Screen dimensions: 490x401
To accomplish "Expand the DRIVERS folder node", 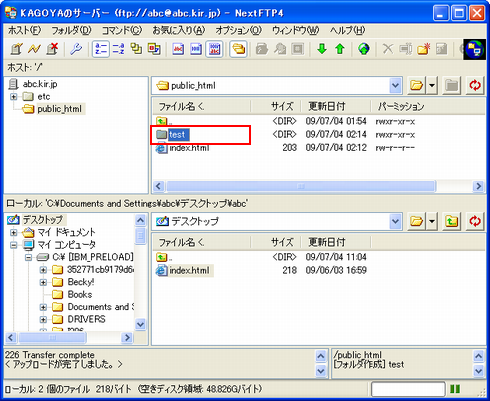I will point(43,319).
